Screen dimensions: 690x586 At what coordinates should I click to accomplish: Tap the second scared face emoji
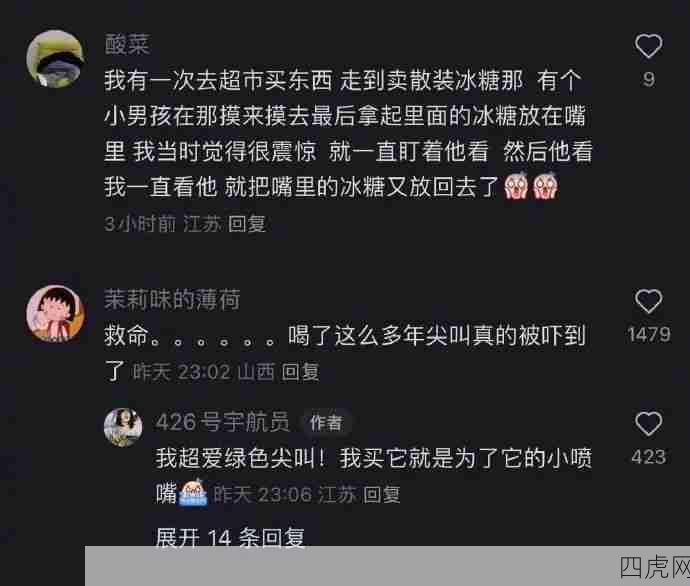[545, 187]
